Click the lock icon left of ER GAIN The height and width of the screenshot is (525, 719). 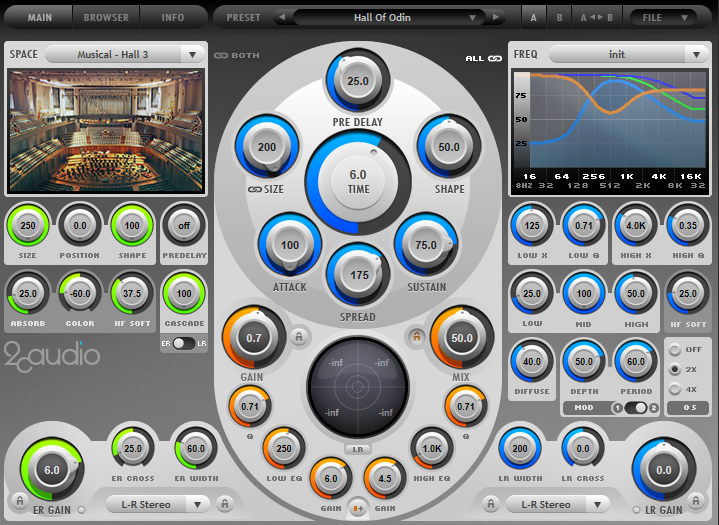(x=20, y=500)
